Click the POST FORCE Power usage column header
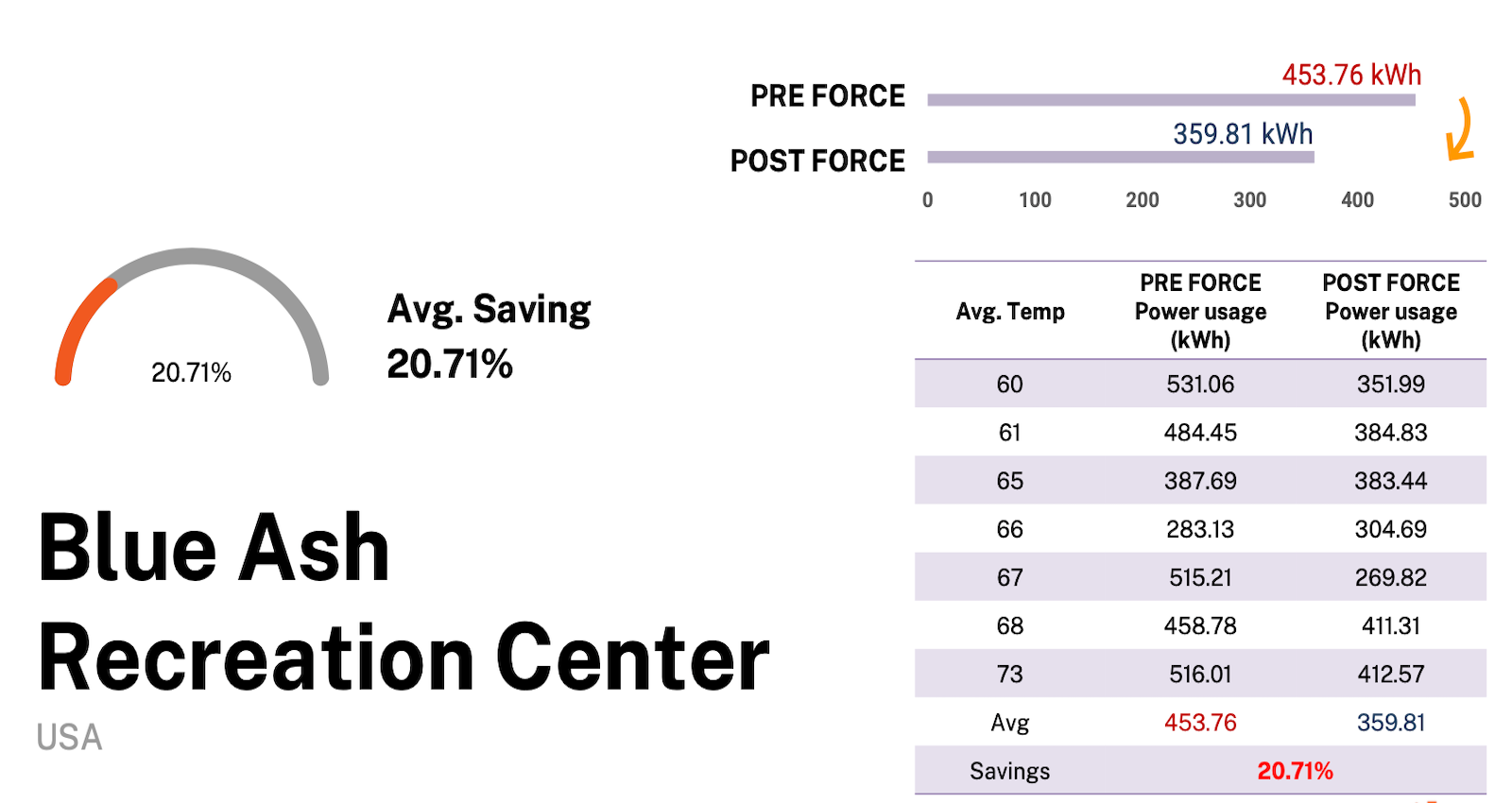The height and width of the screenshot is (803, 1512). (1390, 312)
